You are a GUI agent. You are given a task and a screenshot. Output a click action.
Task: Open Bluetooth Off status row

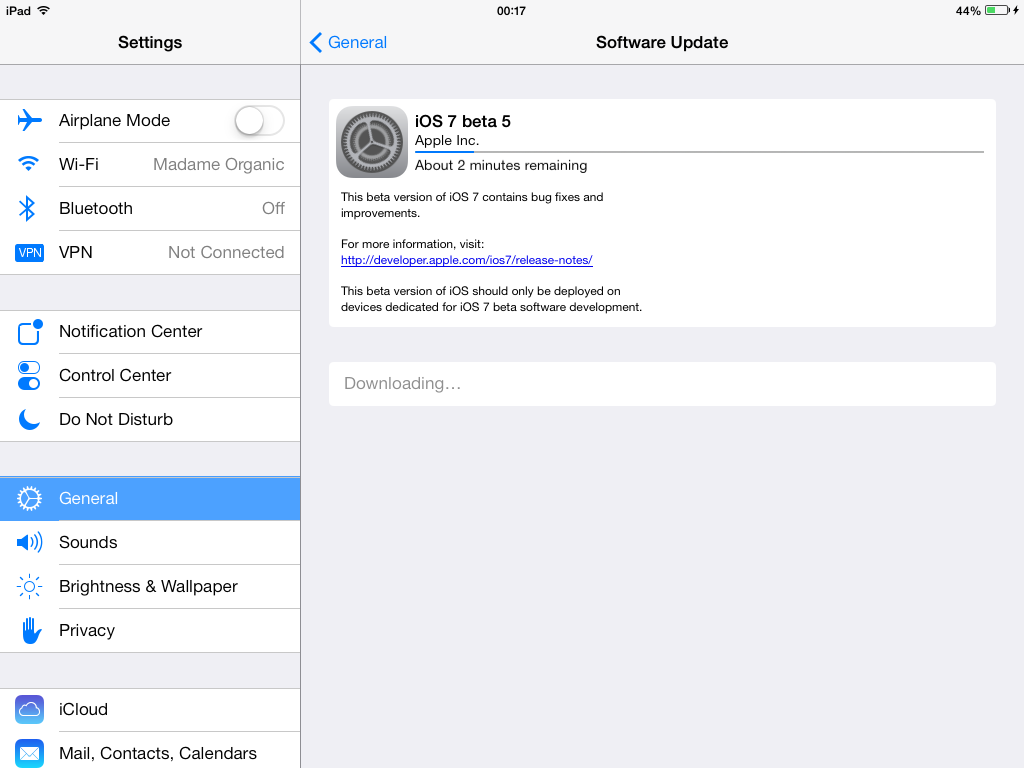tap(150, 208)
